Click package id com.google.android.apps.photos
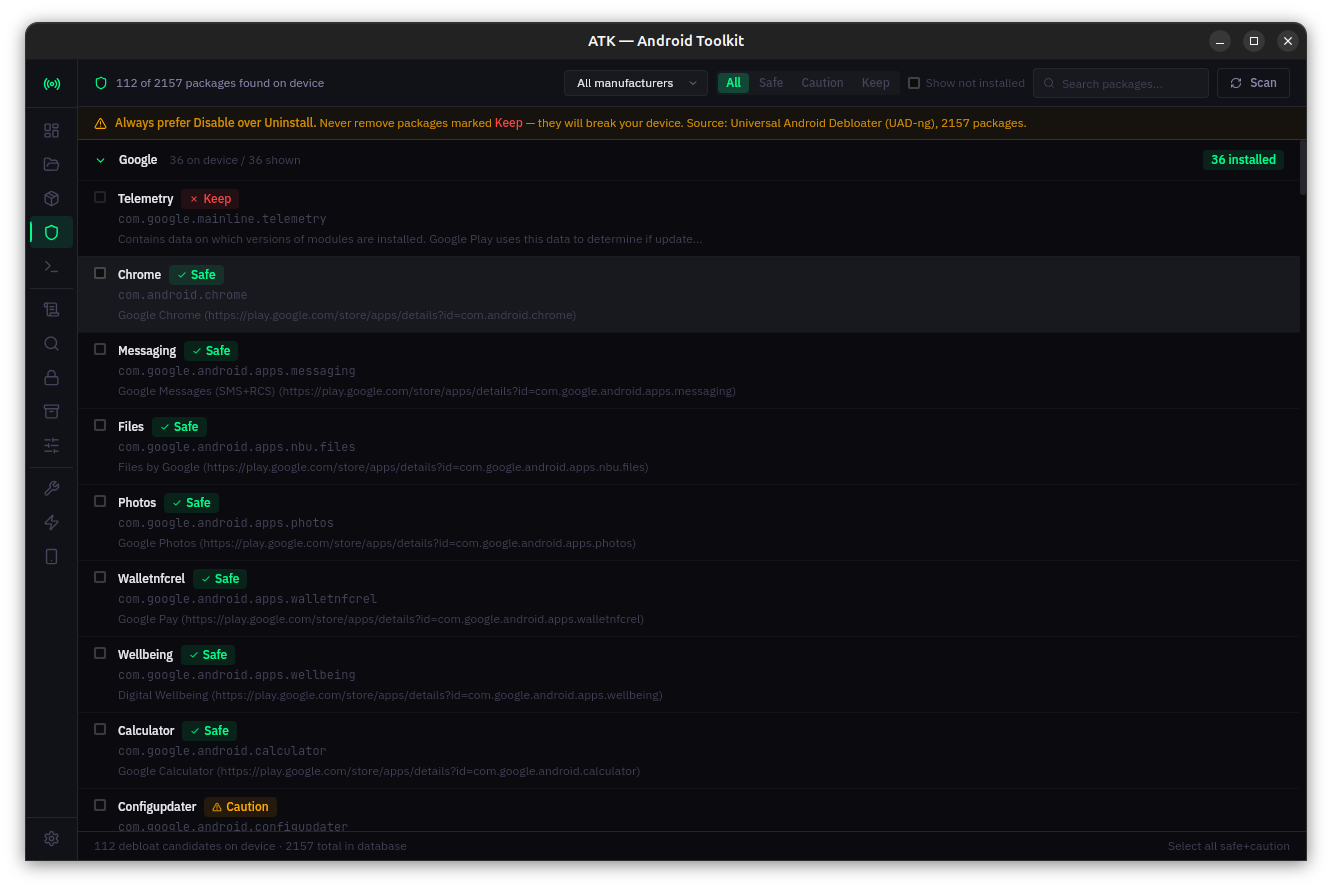The height and width of the screenshot is (889, 1332). pyautogui.click(x=226, y=523)
